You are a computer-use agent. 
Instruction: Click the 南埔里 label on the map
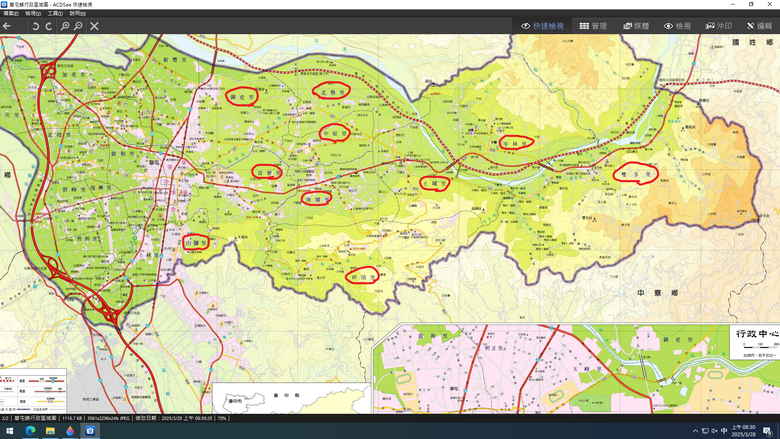317,199
